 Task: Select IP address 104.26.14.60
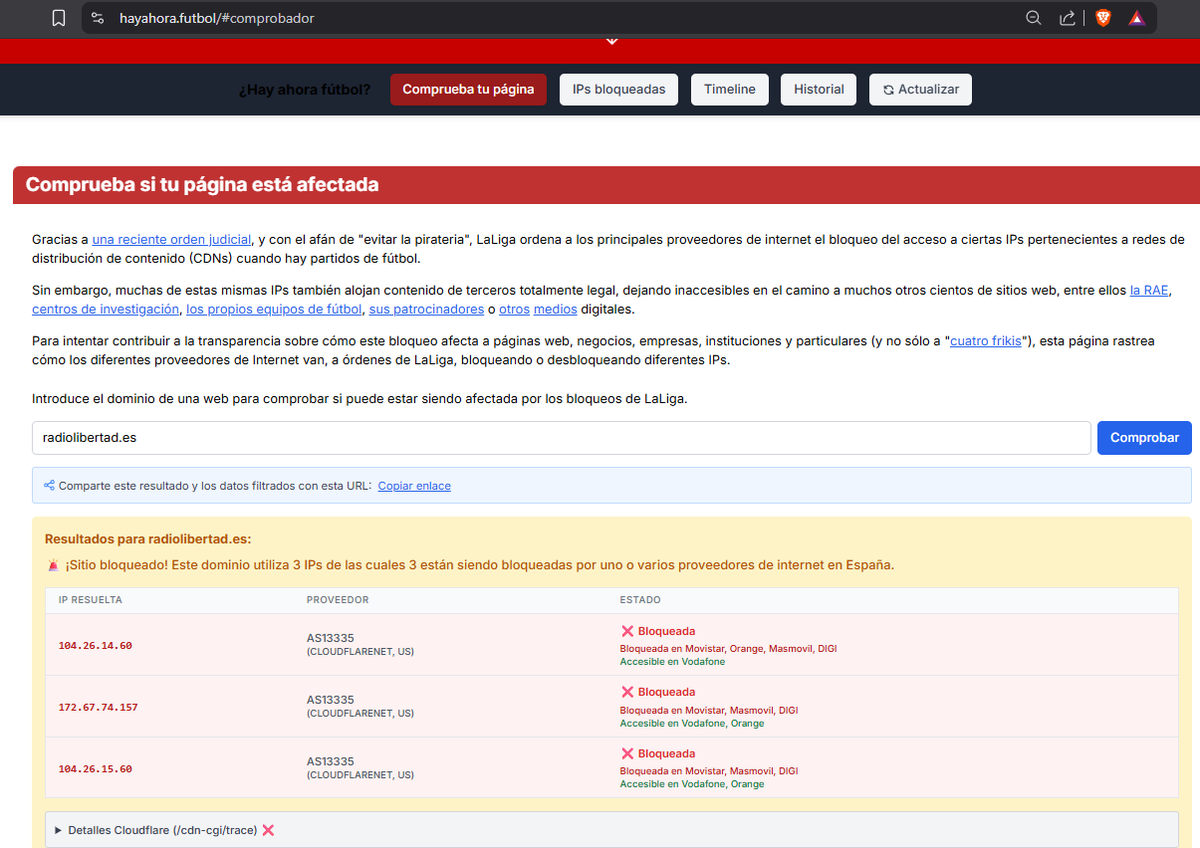coord(95,646)
